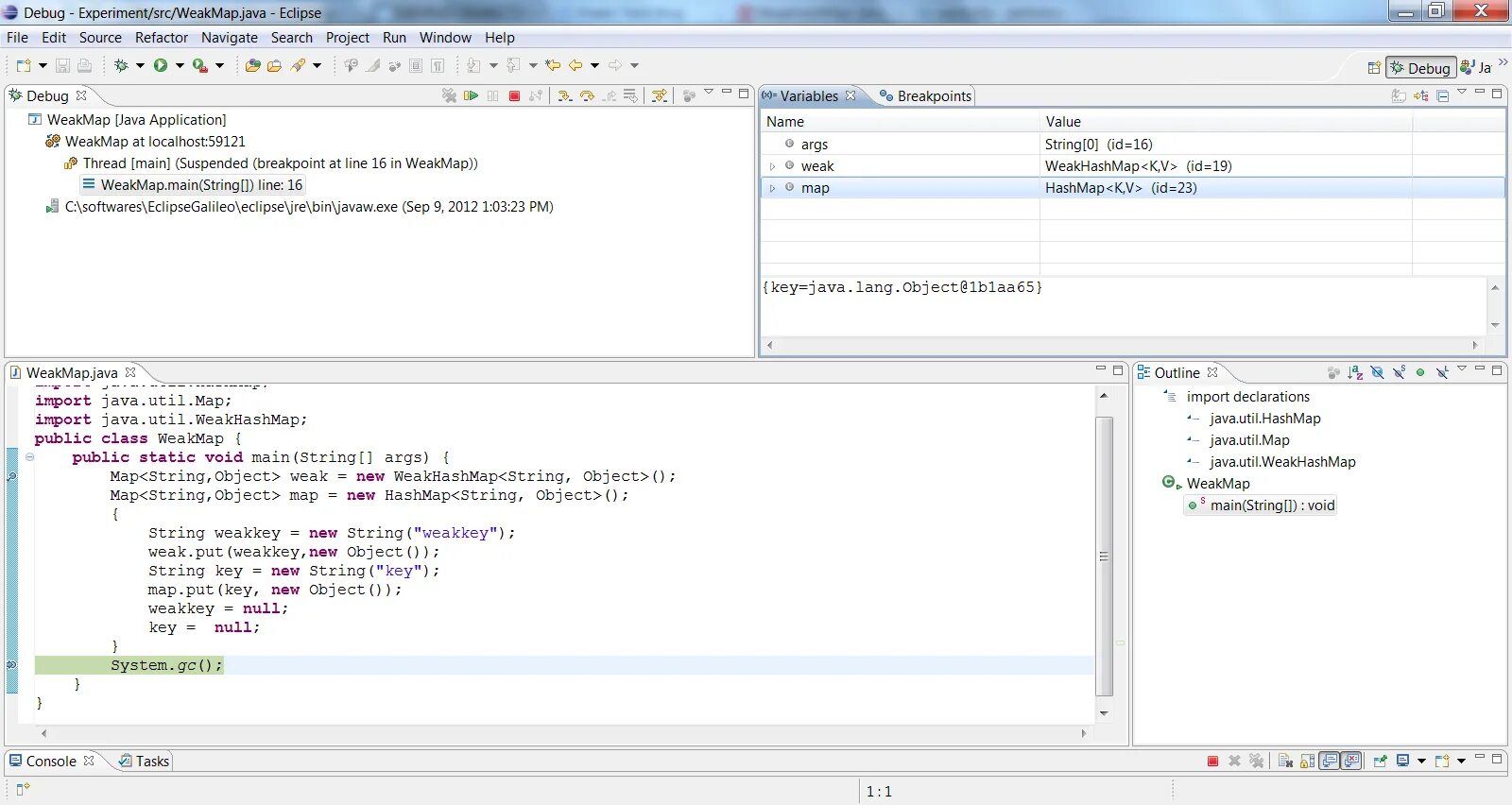Click the editor vertical scrollbar thumb
Screen dimensions: 1512x805
click(x=1104, y=557)
